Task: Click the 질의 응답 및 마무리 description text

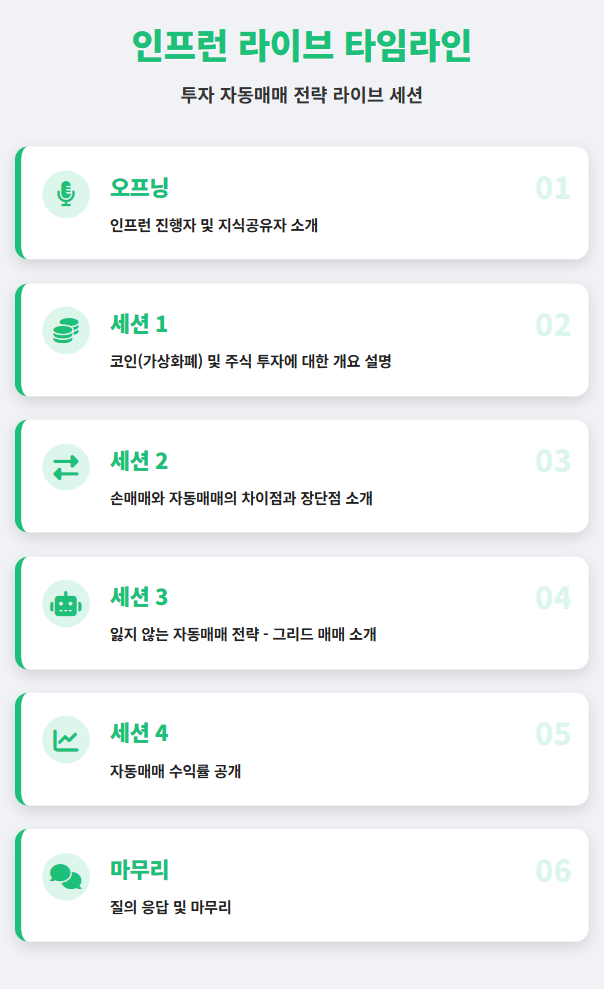Action: [x=171, y=908]
